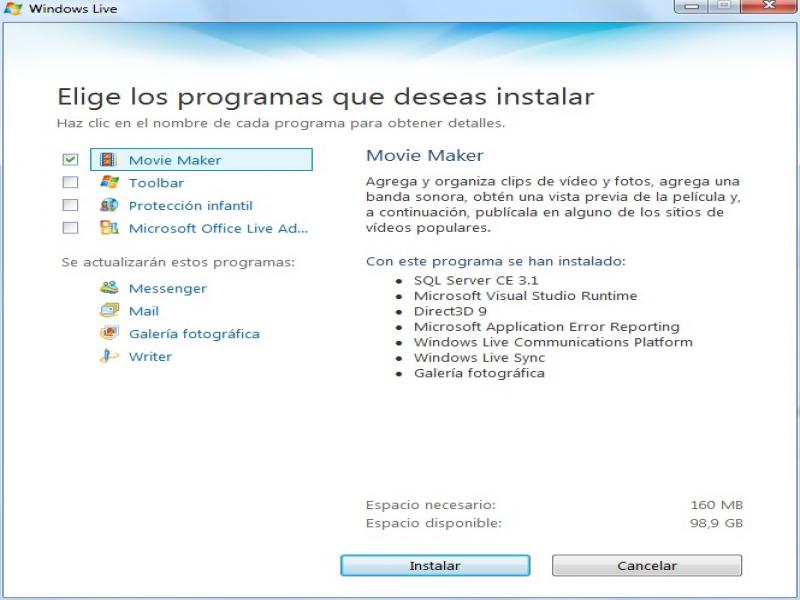The image size is (800, 600).
Task: Click the Windows Live logo in the title bar
Action: (13, 8)
